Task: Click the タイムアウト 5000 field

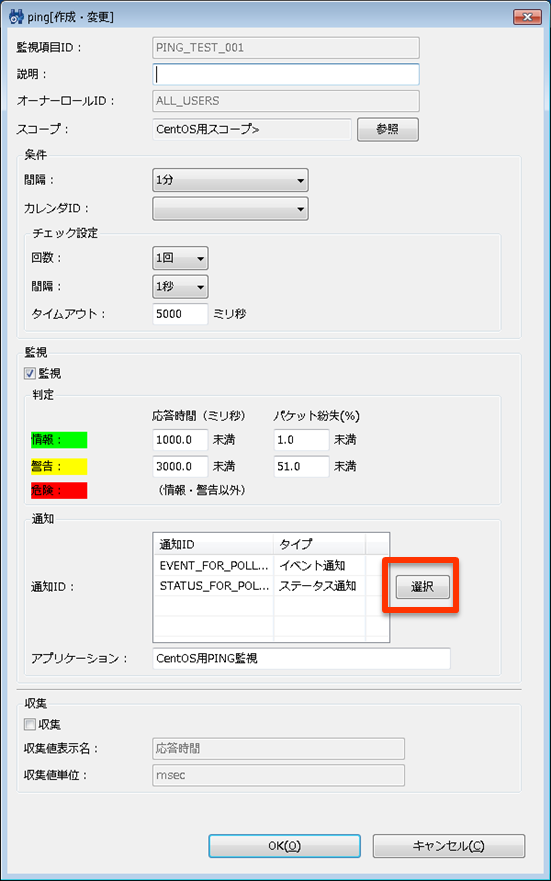Action: 180,314
